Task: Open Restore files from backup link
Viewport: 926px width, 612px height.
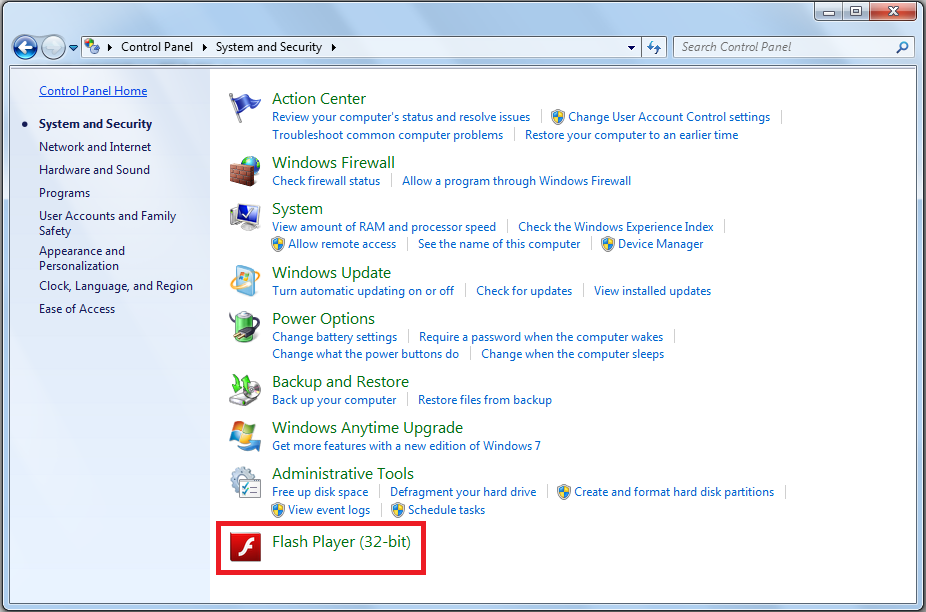Action: pos(485,400)
